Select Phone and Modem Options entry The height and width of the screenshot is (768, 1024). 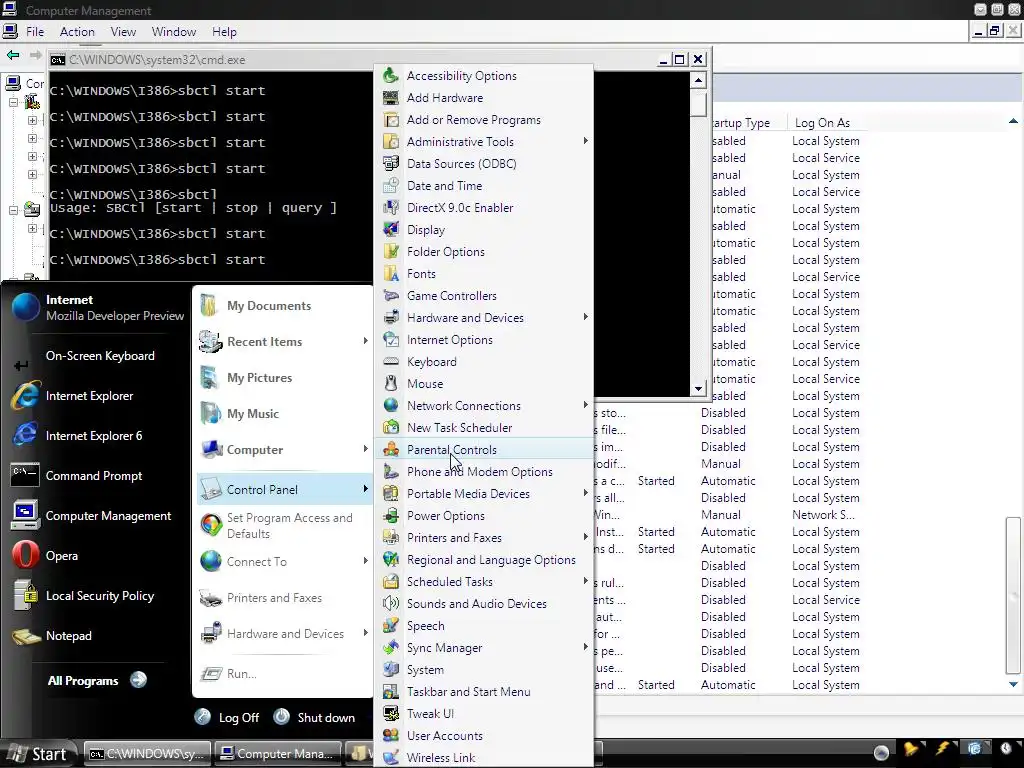point(484,472)
